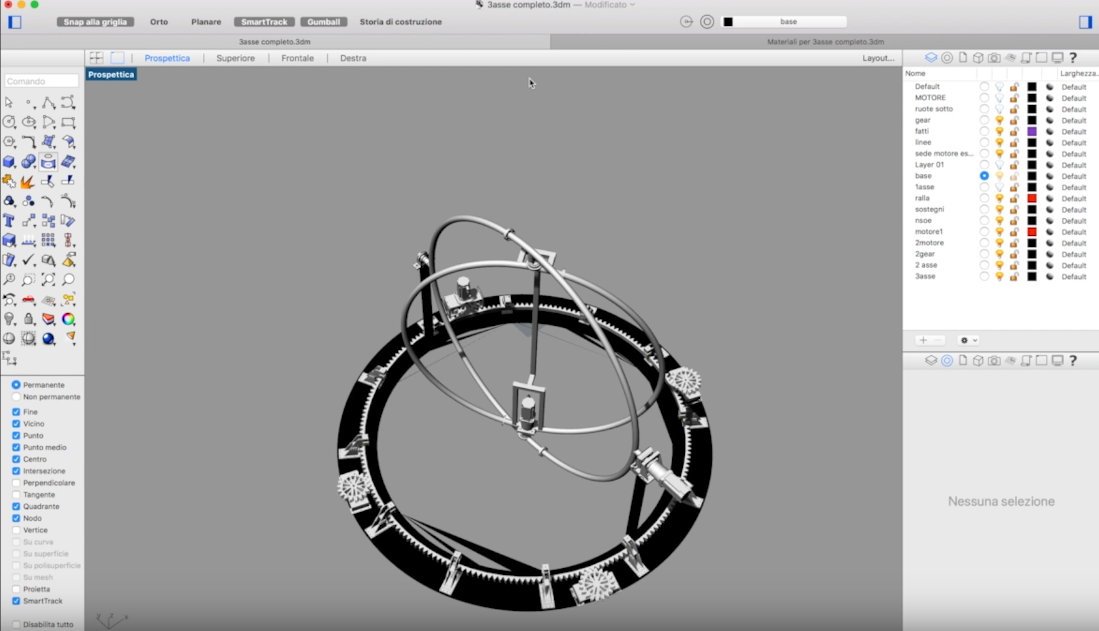Change the purple color swatch of fatti layer
Viewport: 1099px width, 631px height.
(x=1032, y=132)
